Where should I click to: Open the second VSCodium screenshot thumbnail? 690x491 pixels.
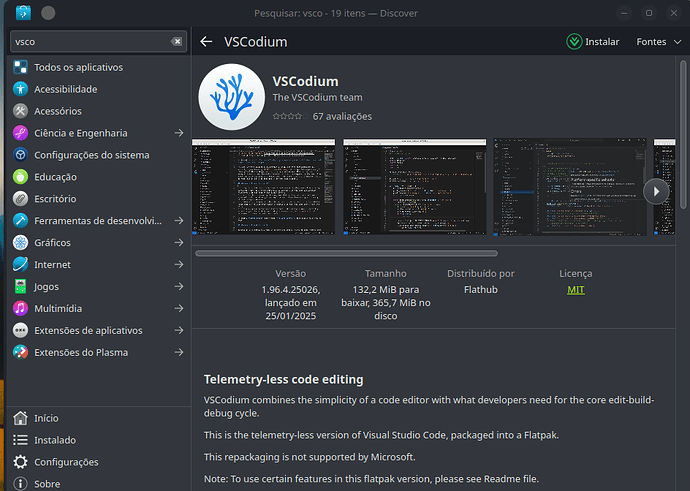415,187
